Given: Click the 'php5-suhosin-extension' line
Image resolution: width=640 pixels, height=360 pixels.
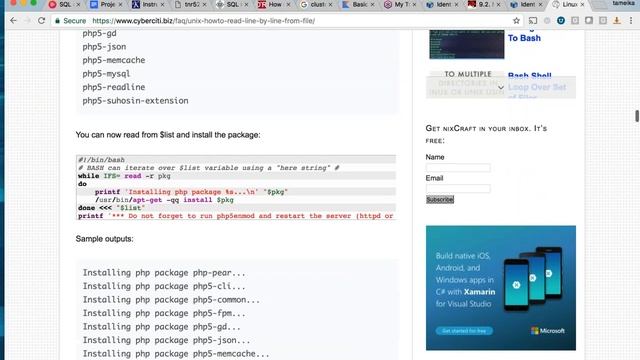Looking at the screenshot, I should click(136, 101).
